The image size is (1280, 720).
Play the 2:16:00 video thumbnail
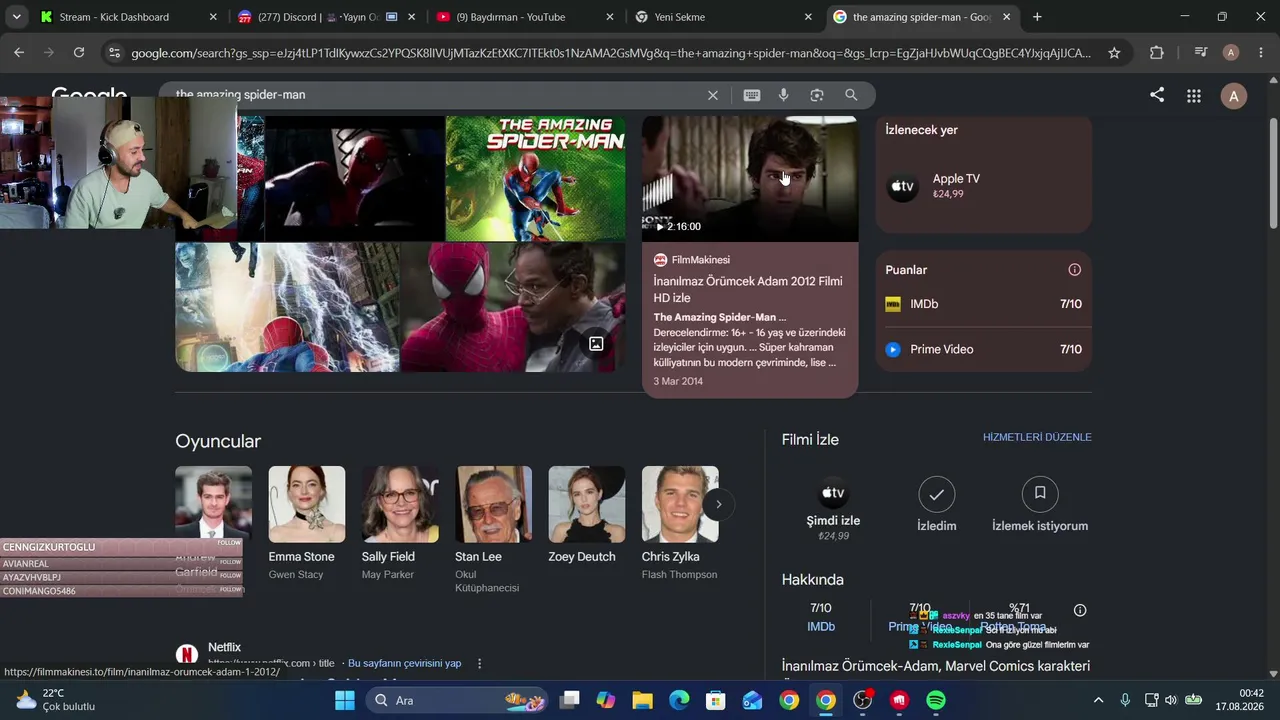pos(750,179)
